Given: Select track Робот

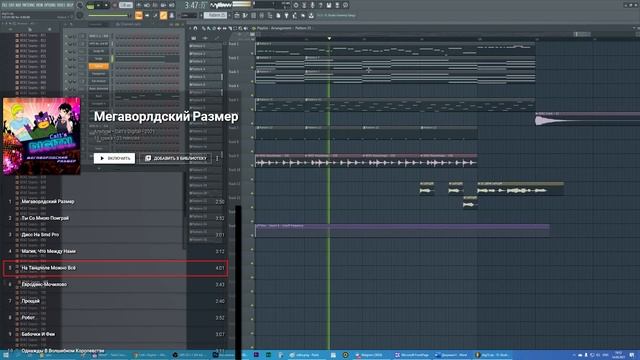Looking at the screenshot, I should tap(28, 318).
